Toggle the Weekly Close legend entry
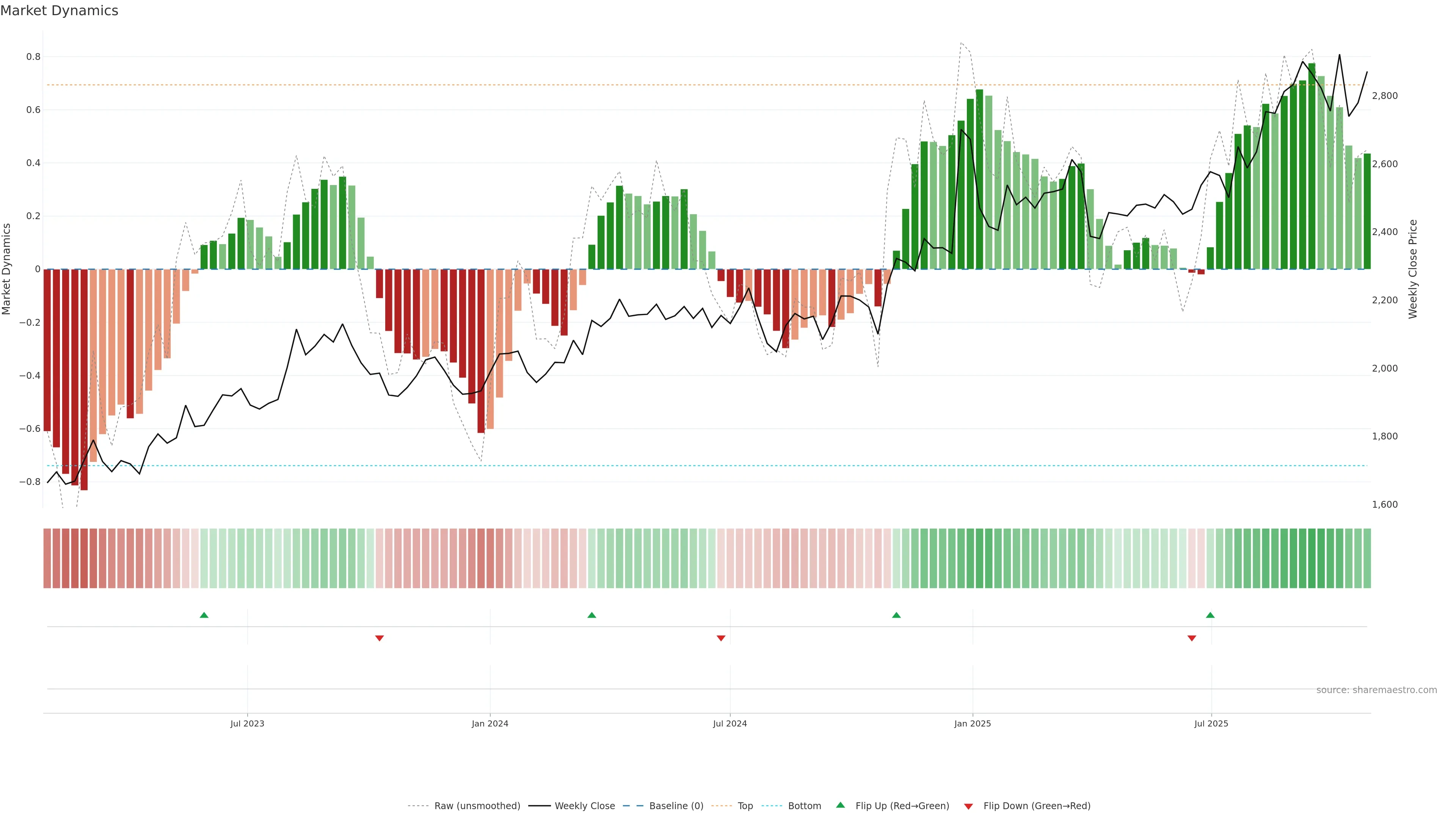This screenshot has width=1456, height=819. [584, 806]
